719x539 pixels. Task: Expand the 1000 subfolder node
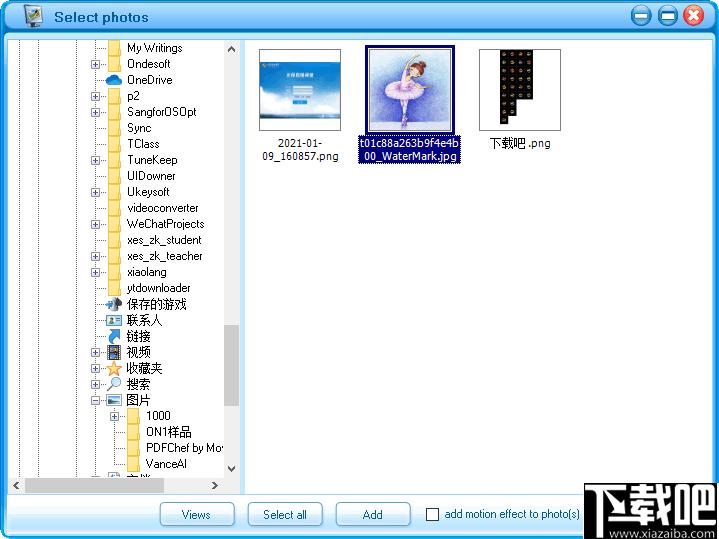click(x=114, y=417)
